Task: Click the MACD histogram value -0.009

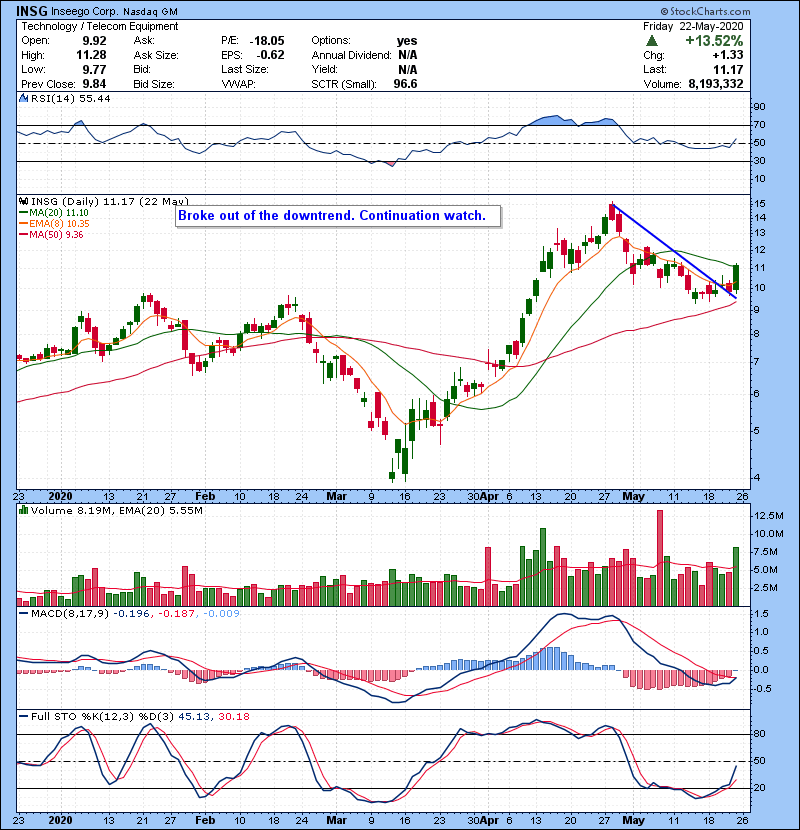Action: point(221,613)
